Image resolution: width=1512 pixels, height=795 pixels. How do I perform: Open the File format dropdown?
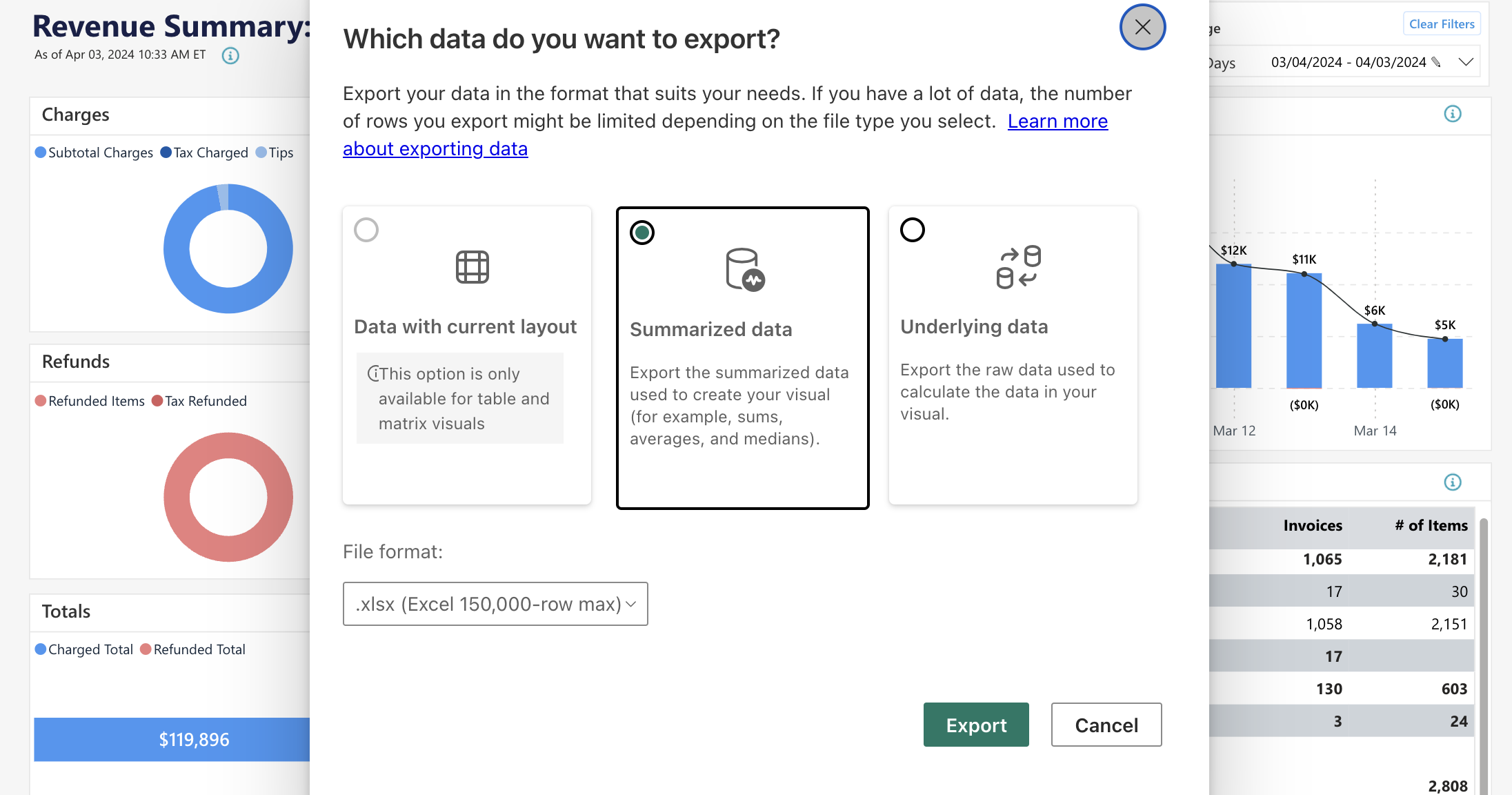tap(495, 604)
